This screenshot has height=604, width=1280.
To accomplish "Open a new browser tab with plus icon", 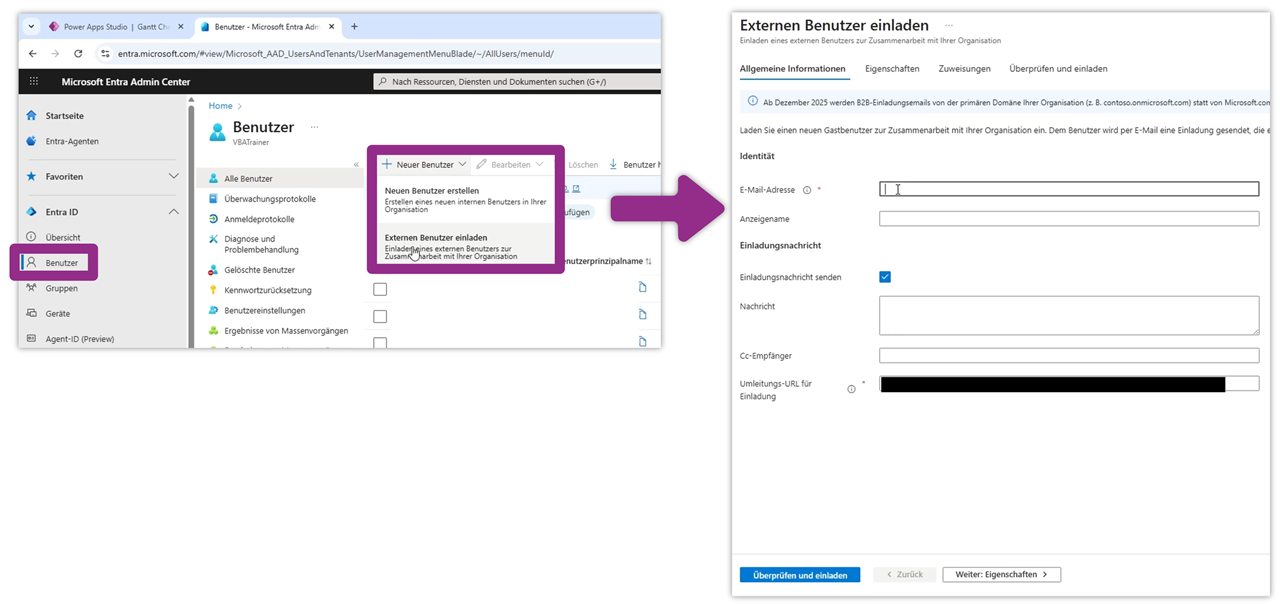I will (x=354, y=27).
